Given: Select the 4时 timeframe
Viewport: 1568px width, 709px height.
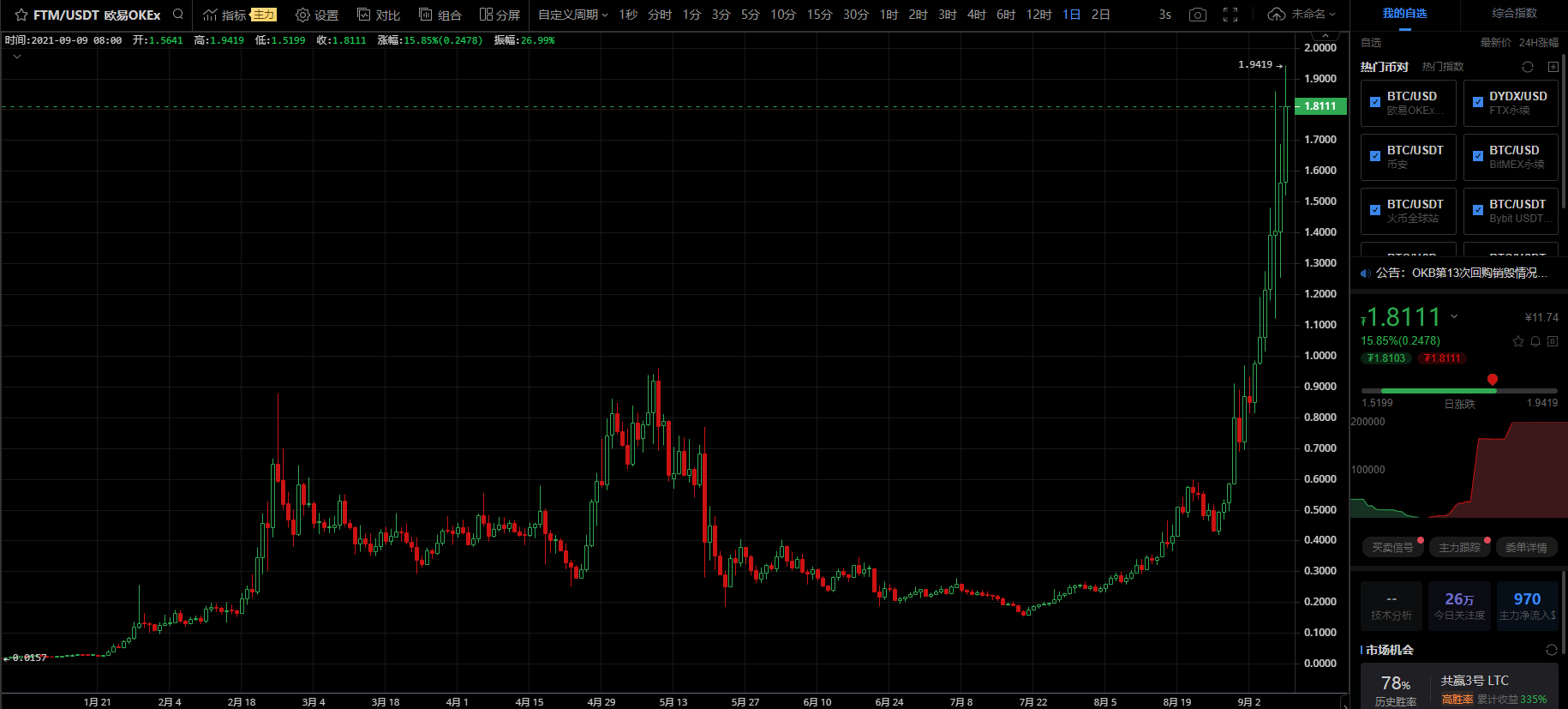Looking at the screenshot, I should click(x=976, y=15).
